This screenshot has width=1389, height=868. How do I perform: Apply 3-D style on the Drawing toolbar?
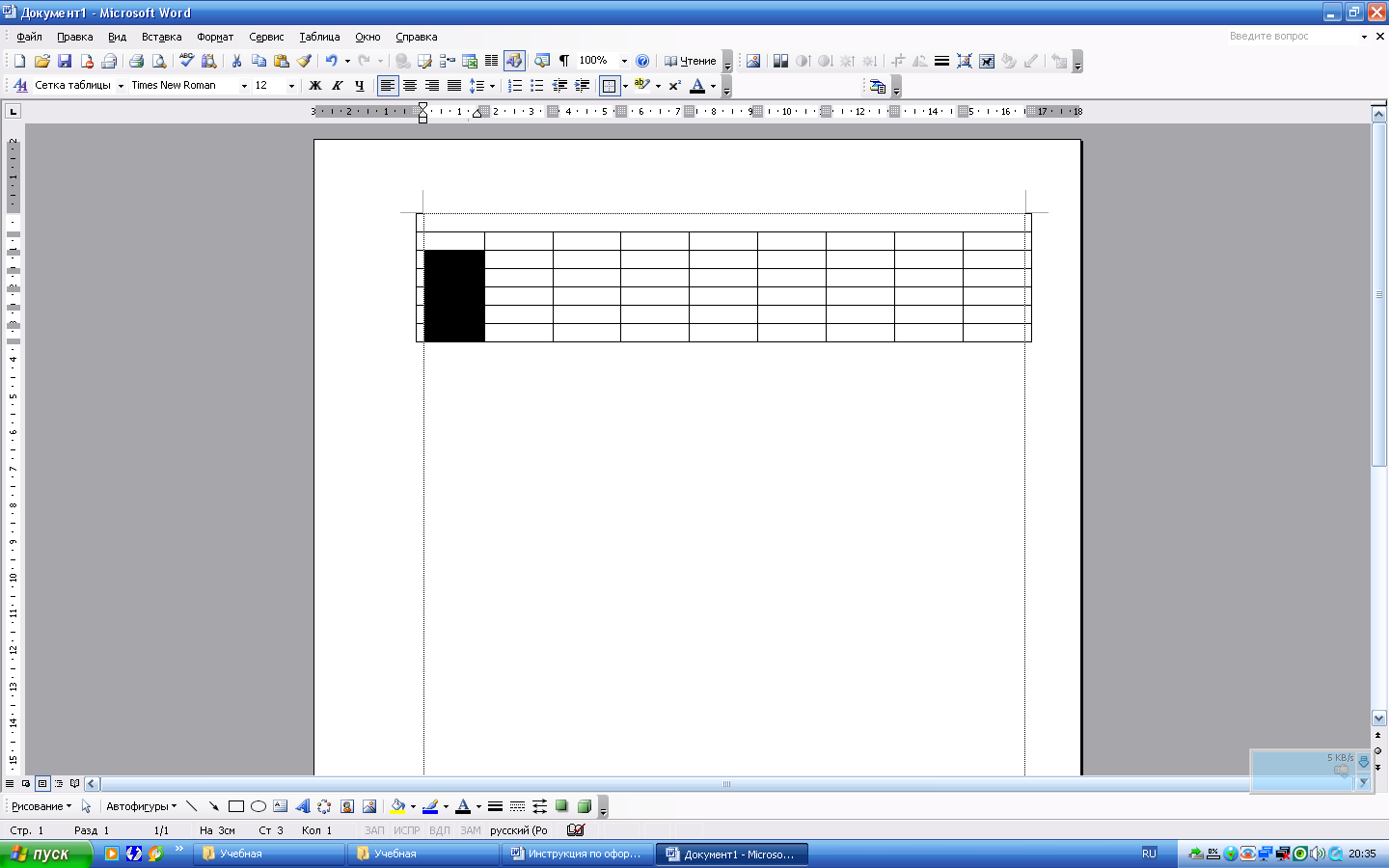584,806
